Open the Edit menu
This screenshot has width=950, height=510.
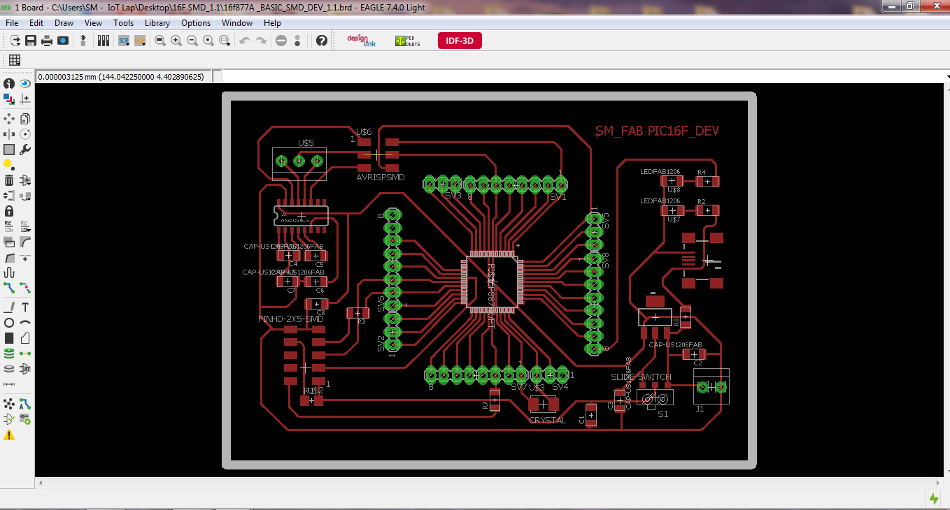36,23
